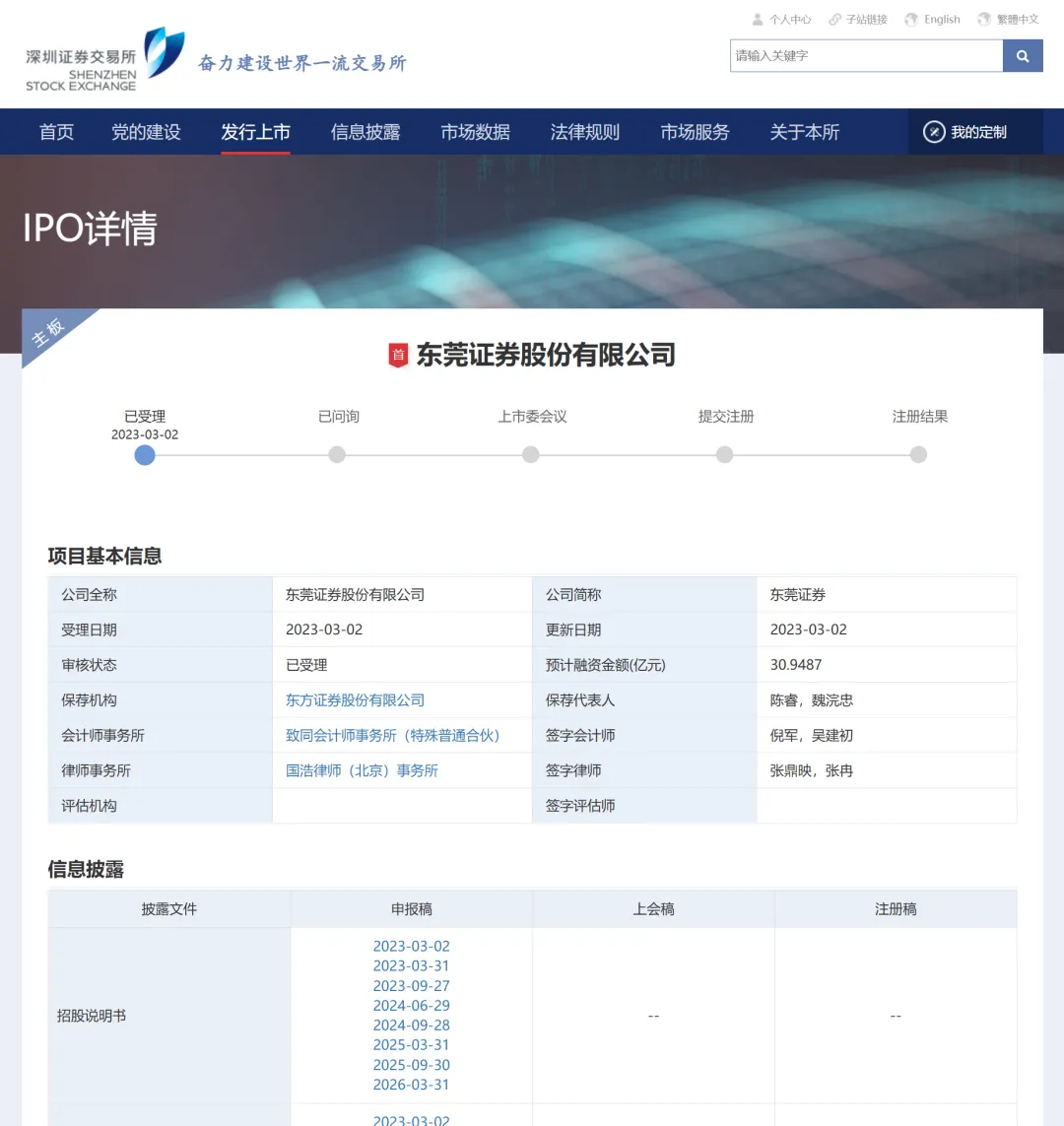Click the 招股说明书 row label
This screenshot has width=1064, height=1126.
tap(92, 1016)
